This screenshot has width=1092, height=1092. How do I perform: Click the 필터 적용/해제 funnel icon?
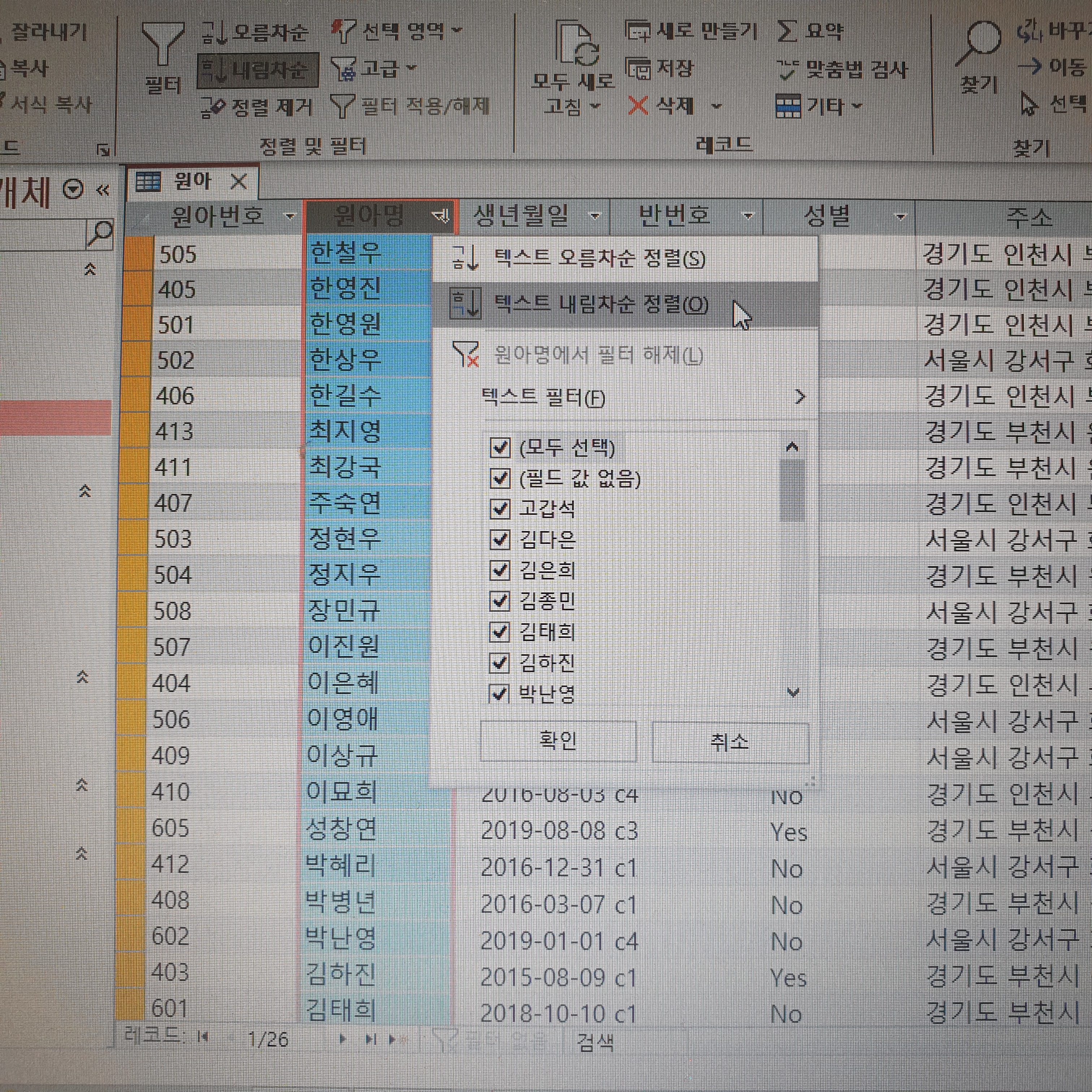pos(342,106)
